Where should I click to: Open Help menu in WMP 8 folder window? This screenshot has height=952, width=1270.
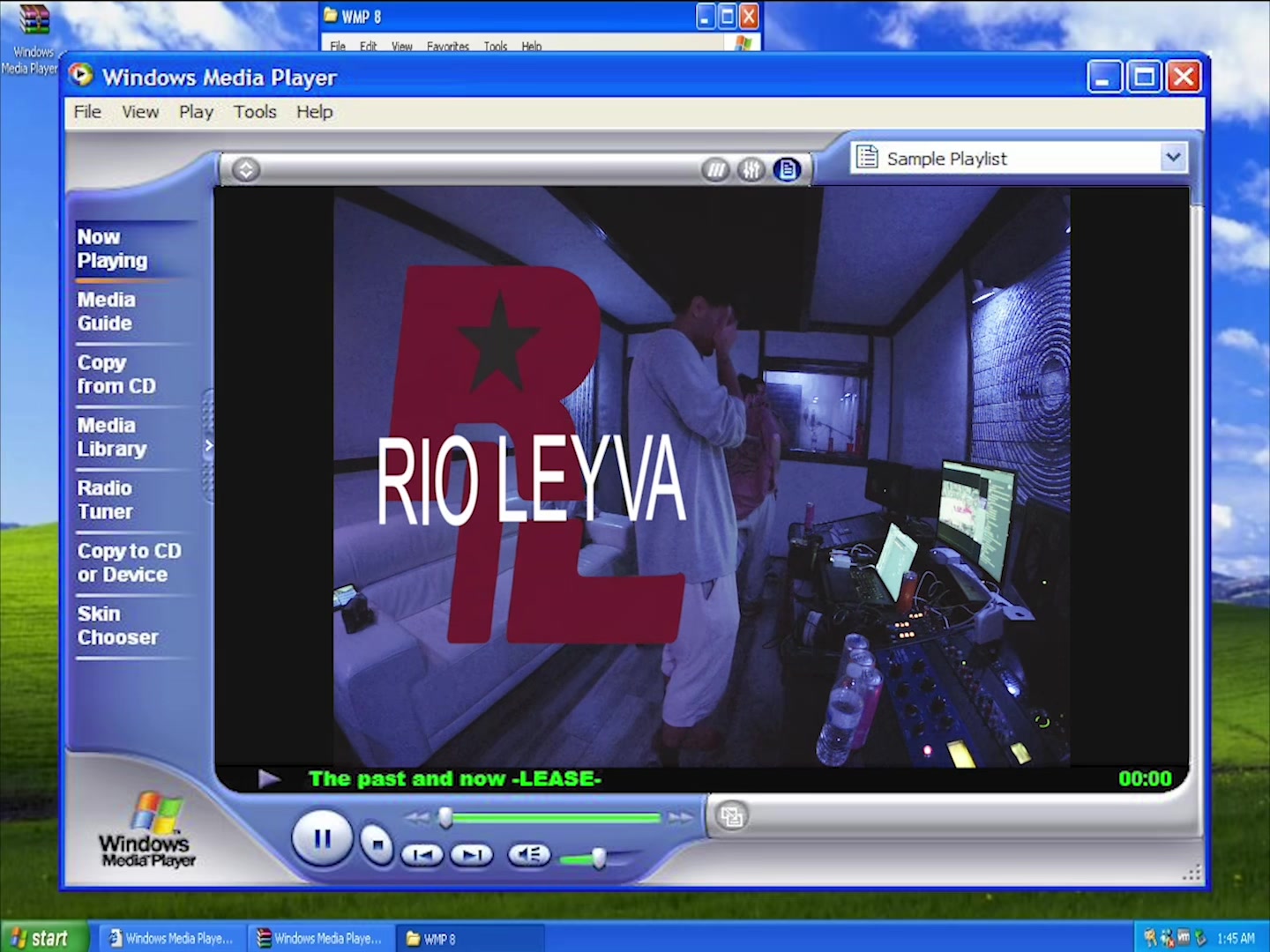531,46
